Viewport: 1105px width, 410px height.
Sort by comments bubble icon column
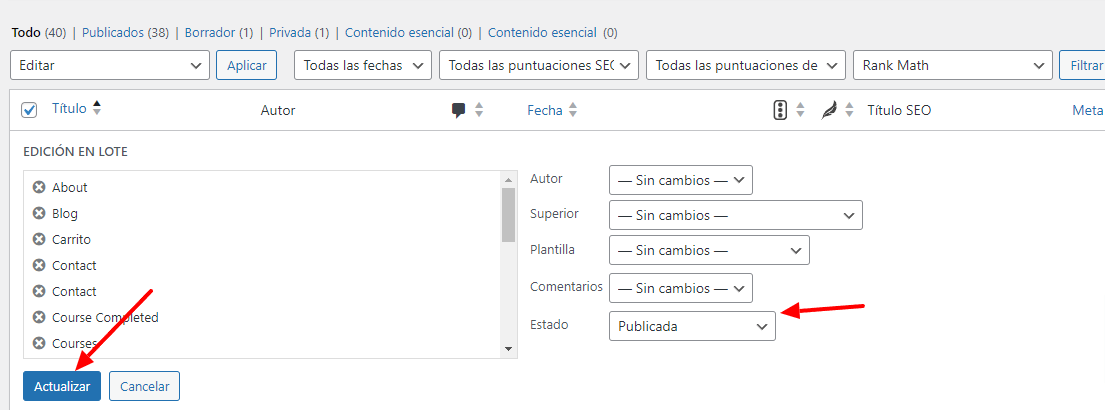pyautogui.click(x=467, y=110)
